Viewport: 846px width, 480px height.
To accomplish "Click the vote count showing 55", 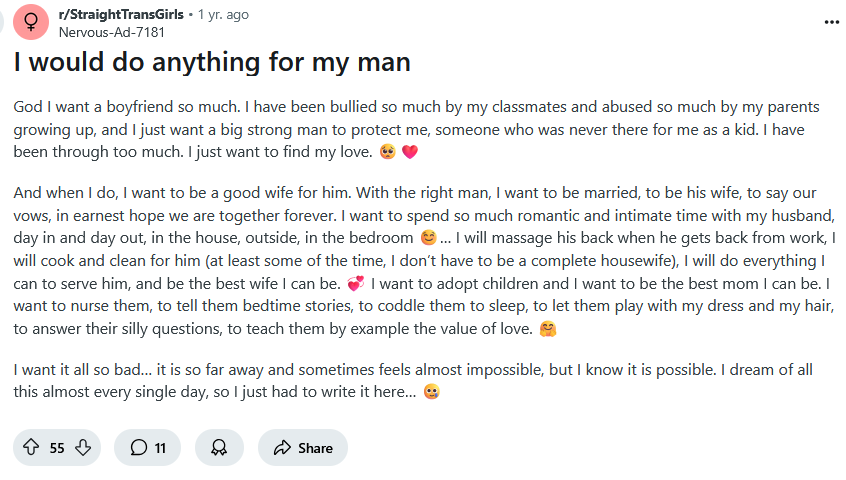I will [x=57, y=448].
